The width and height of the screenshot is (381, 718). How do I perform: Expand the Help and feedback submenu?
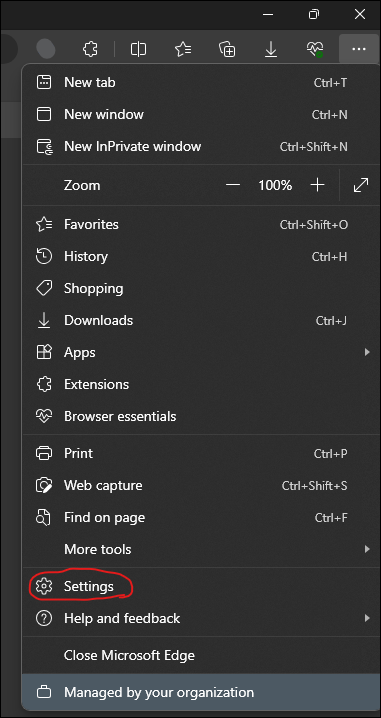pyautogui.click(x=201, y=618)
